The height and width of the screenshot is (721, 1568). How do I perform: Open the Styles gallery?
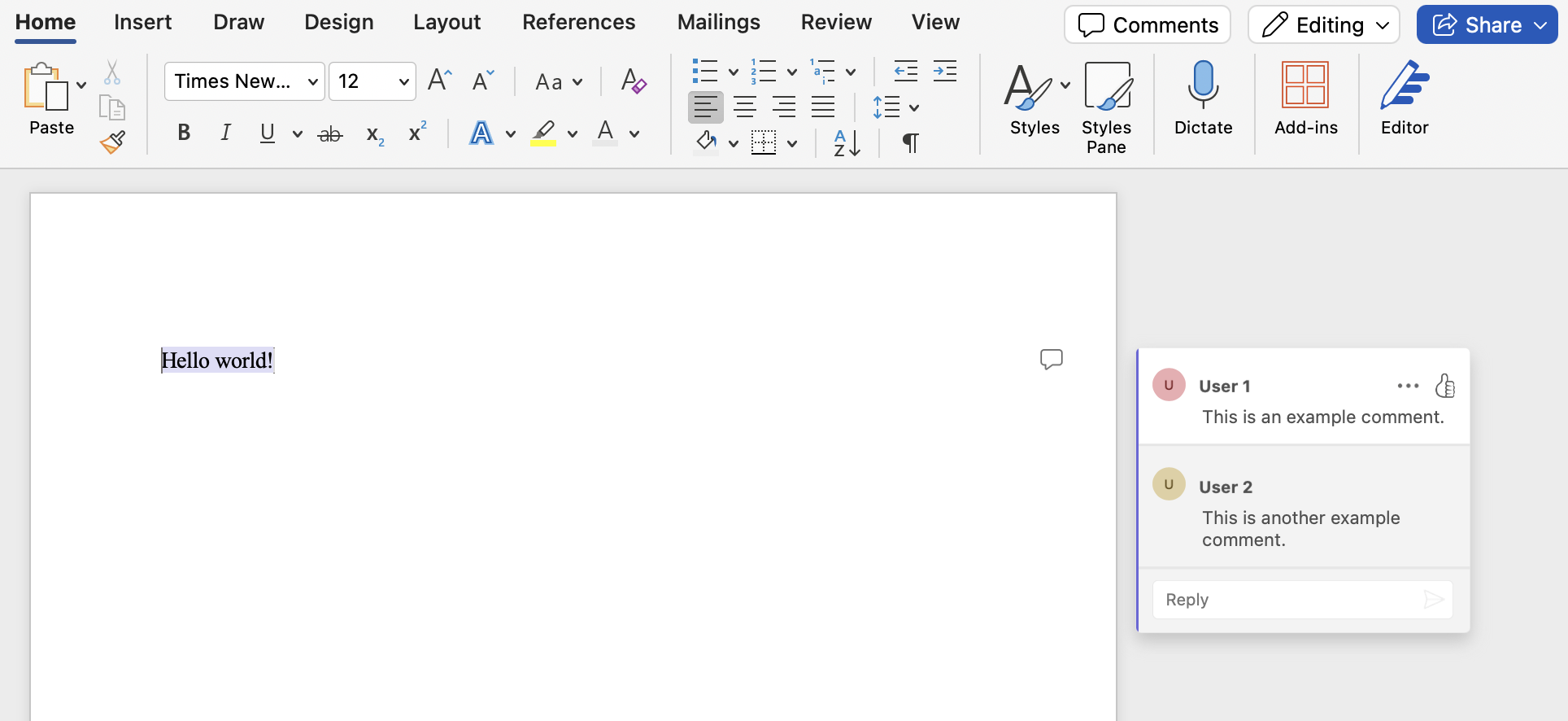pyautogui.click(x=1034, y=98)
